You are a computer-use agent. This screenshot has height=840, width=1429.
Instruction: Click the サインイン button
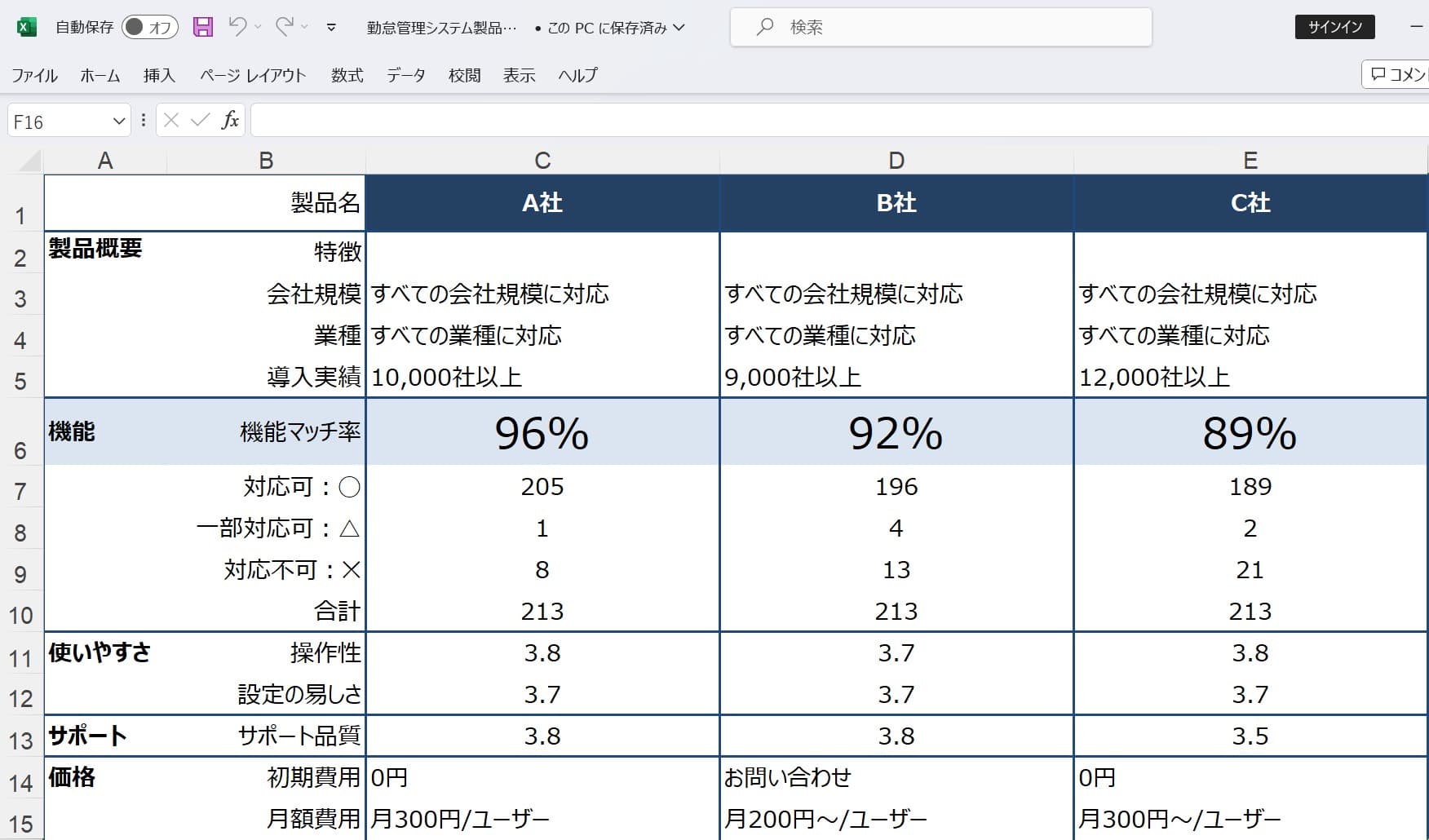coord(1334,26)
